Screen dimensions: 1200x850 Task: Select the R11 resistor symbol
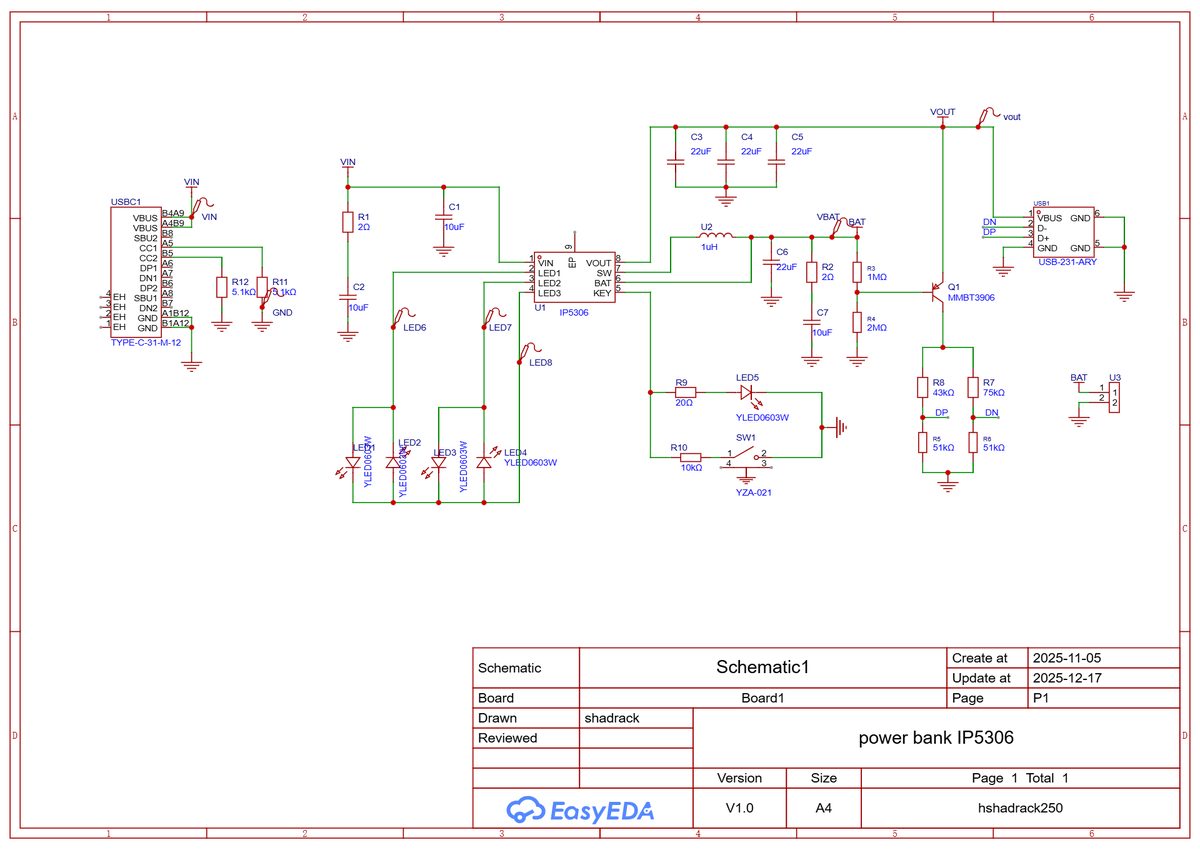pyautogui.click(x=262, y=288)
